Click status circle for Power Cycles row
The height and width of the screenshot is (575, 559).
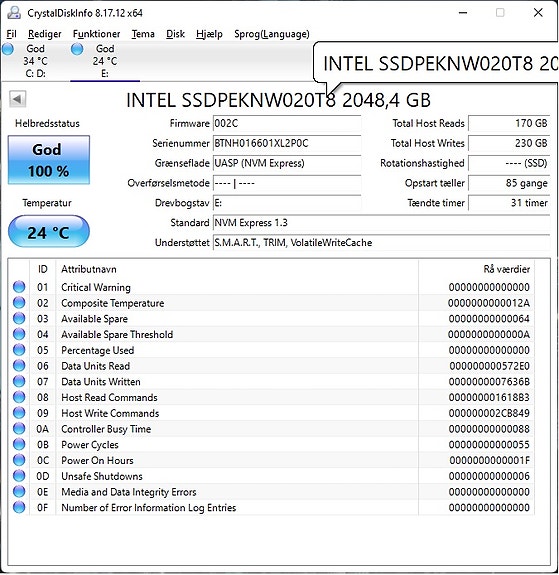(x=19, y=444)
